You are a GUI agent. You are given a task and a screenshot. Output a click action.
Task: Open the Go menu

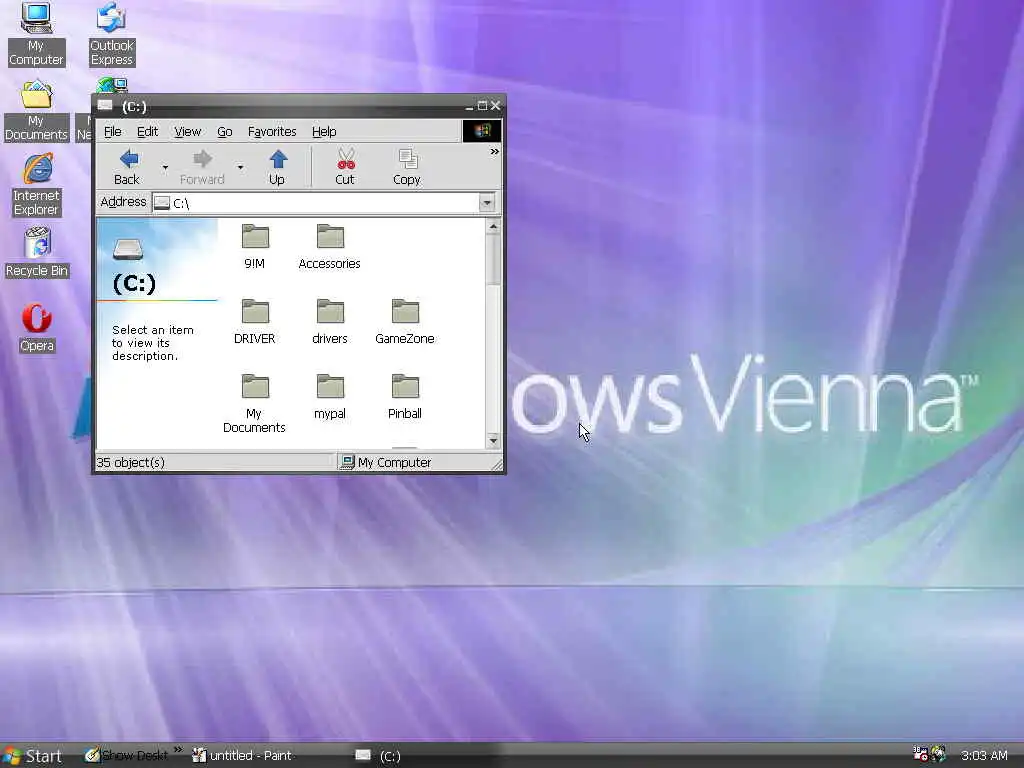click(x=225, y=131)
